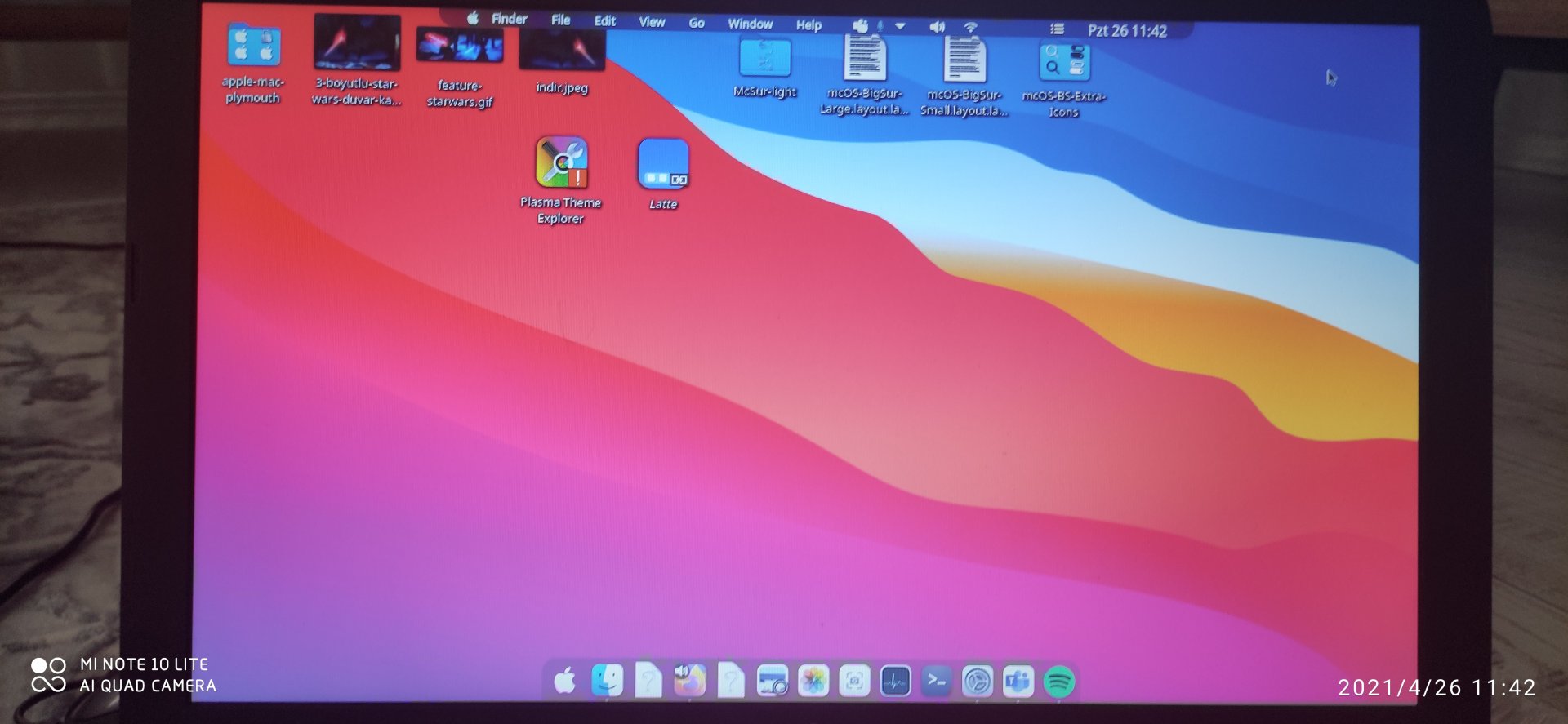Open mcOS-BigSur-Small.layout.latte file
Viewport: 1568px width, 724px height.
click(x=964, y=60)
